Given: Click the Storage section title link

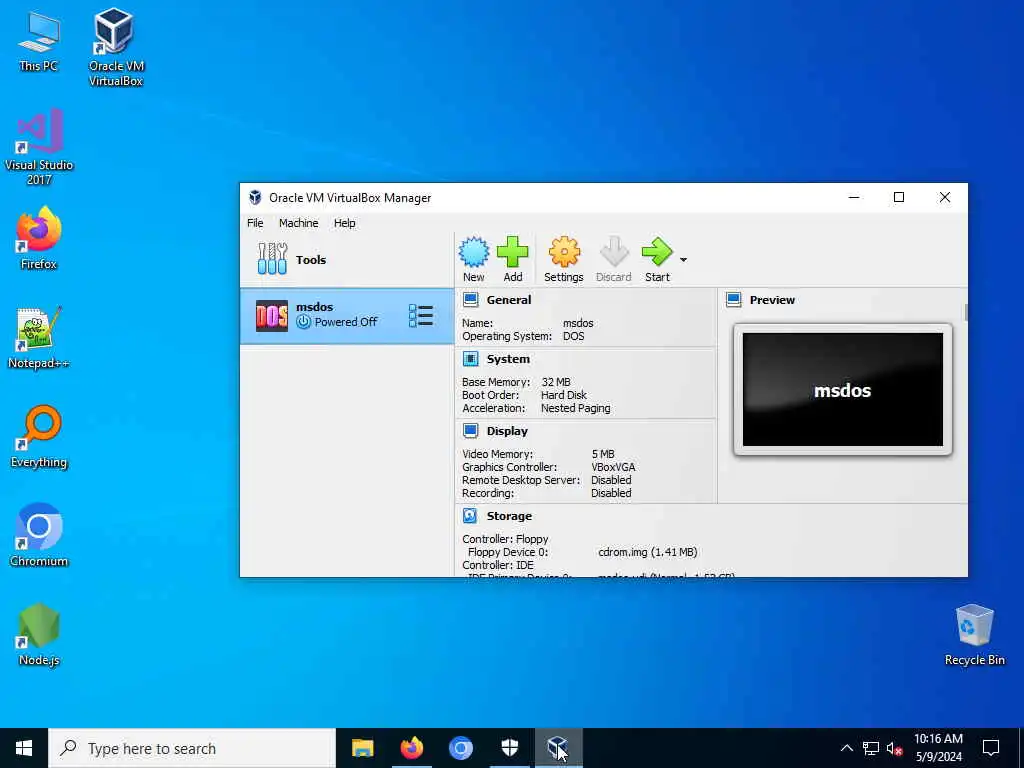Looking at the screenshot, I should tap(509, 516).
